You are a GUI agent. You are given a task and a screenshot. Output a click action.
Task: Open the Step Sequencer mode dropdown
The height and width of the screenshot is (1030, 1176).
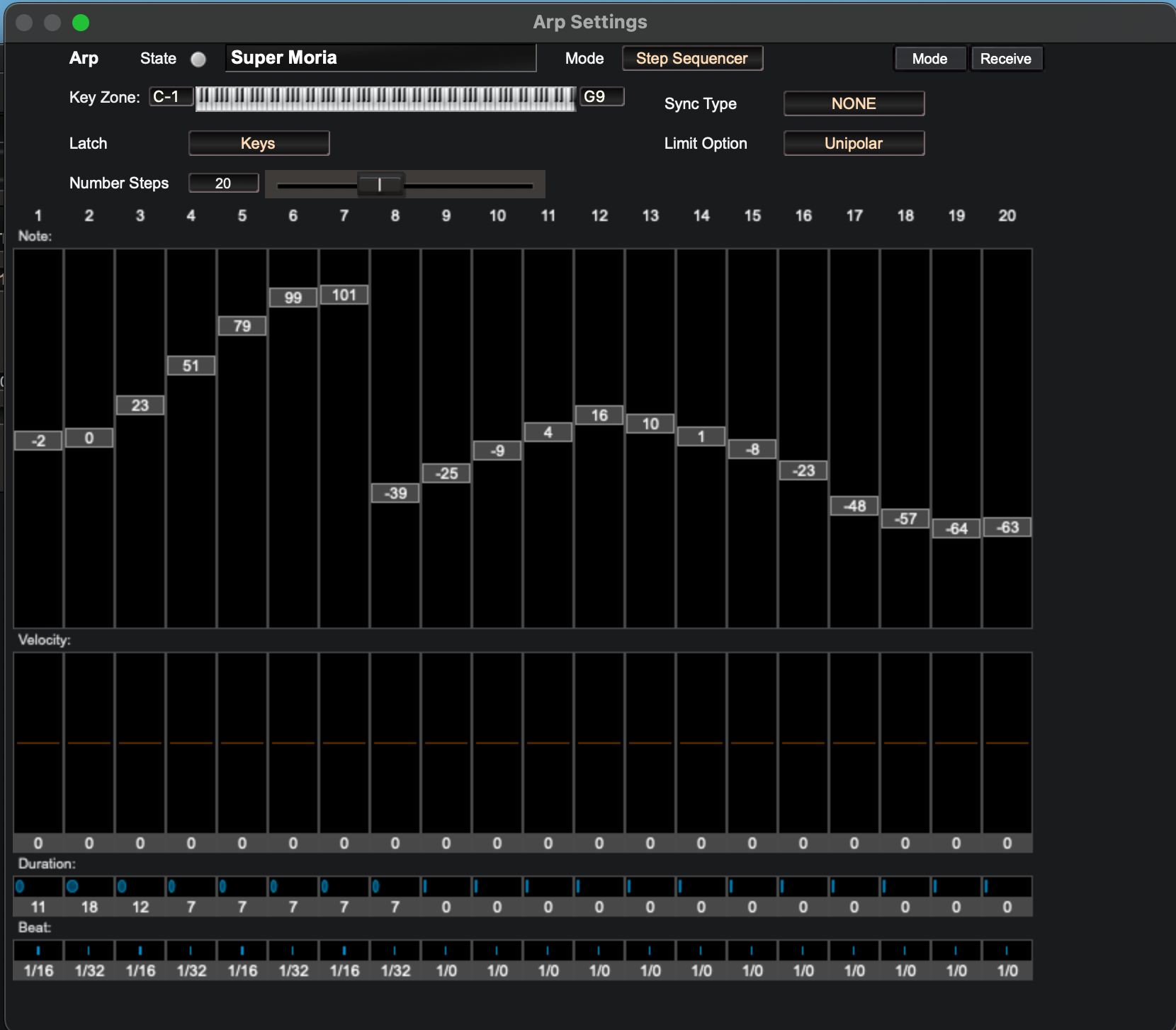[691, 59]
